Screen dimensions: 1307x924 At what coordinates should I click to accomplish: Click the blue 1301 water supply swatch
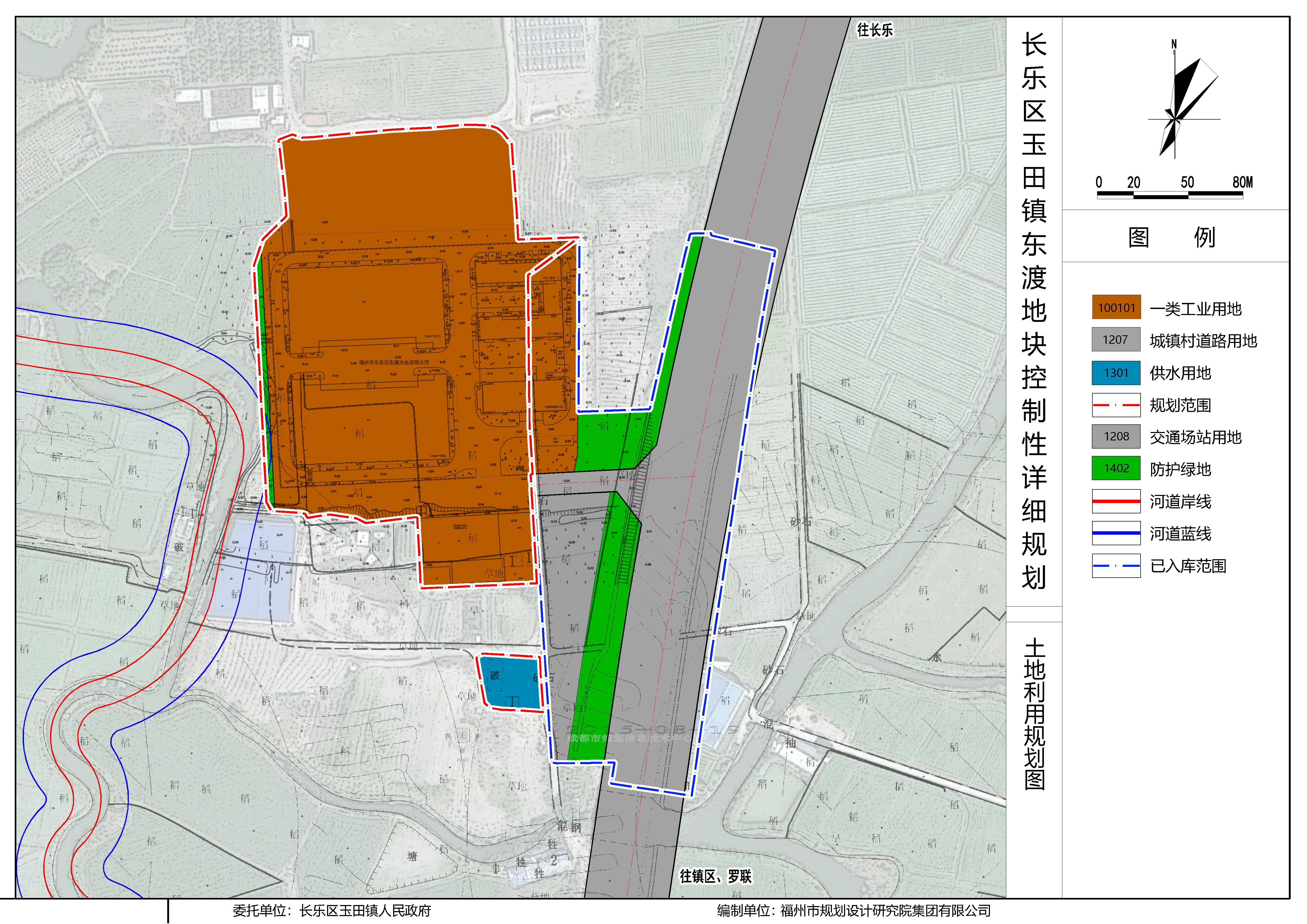[1116, 372]
